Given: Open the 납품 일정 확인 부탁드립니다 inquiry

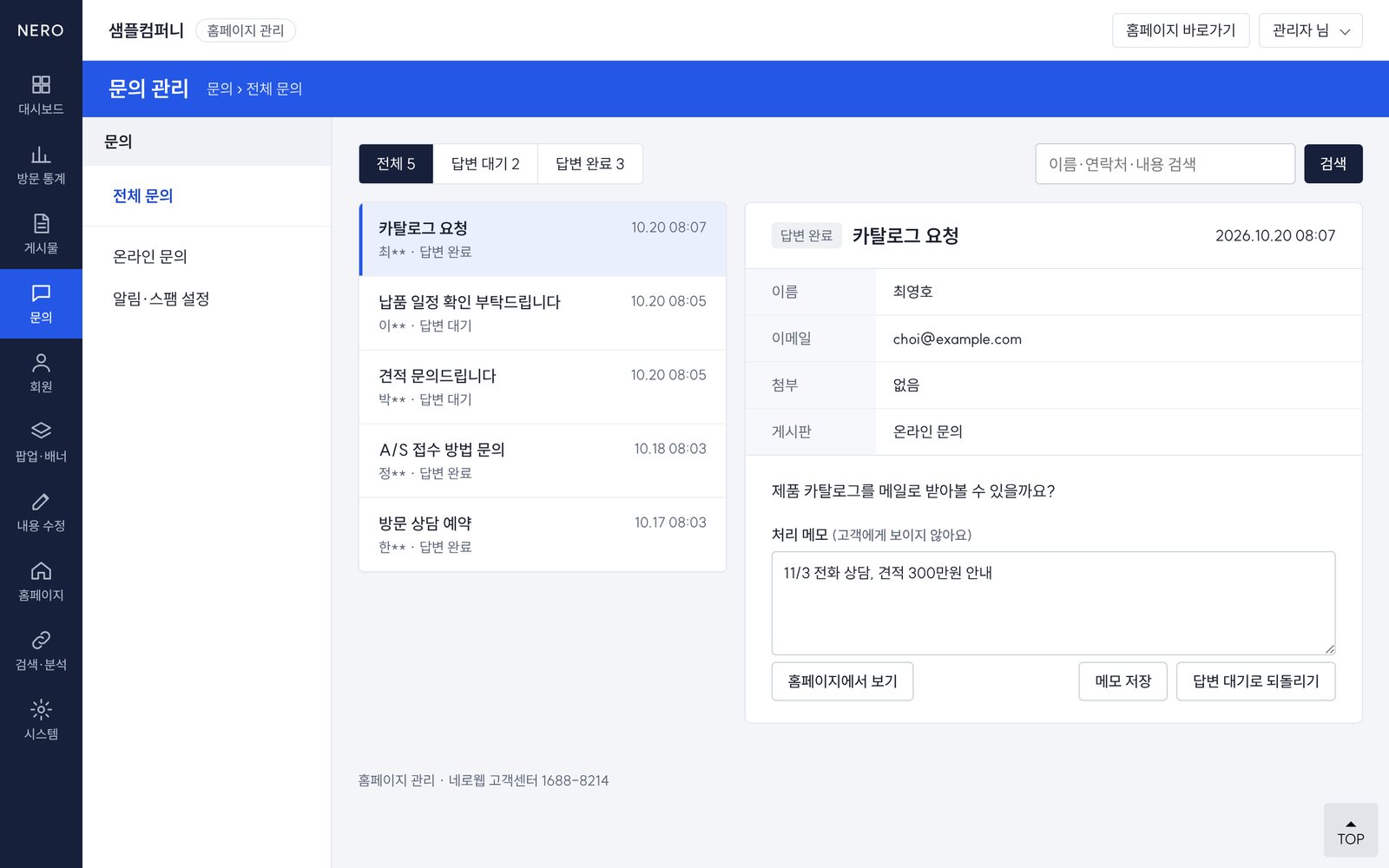Looking at the screenshot, I should tap(543, 313).
